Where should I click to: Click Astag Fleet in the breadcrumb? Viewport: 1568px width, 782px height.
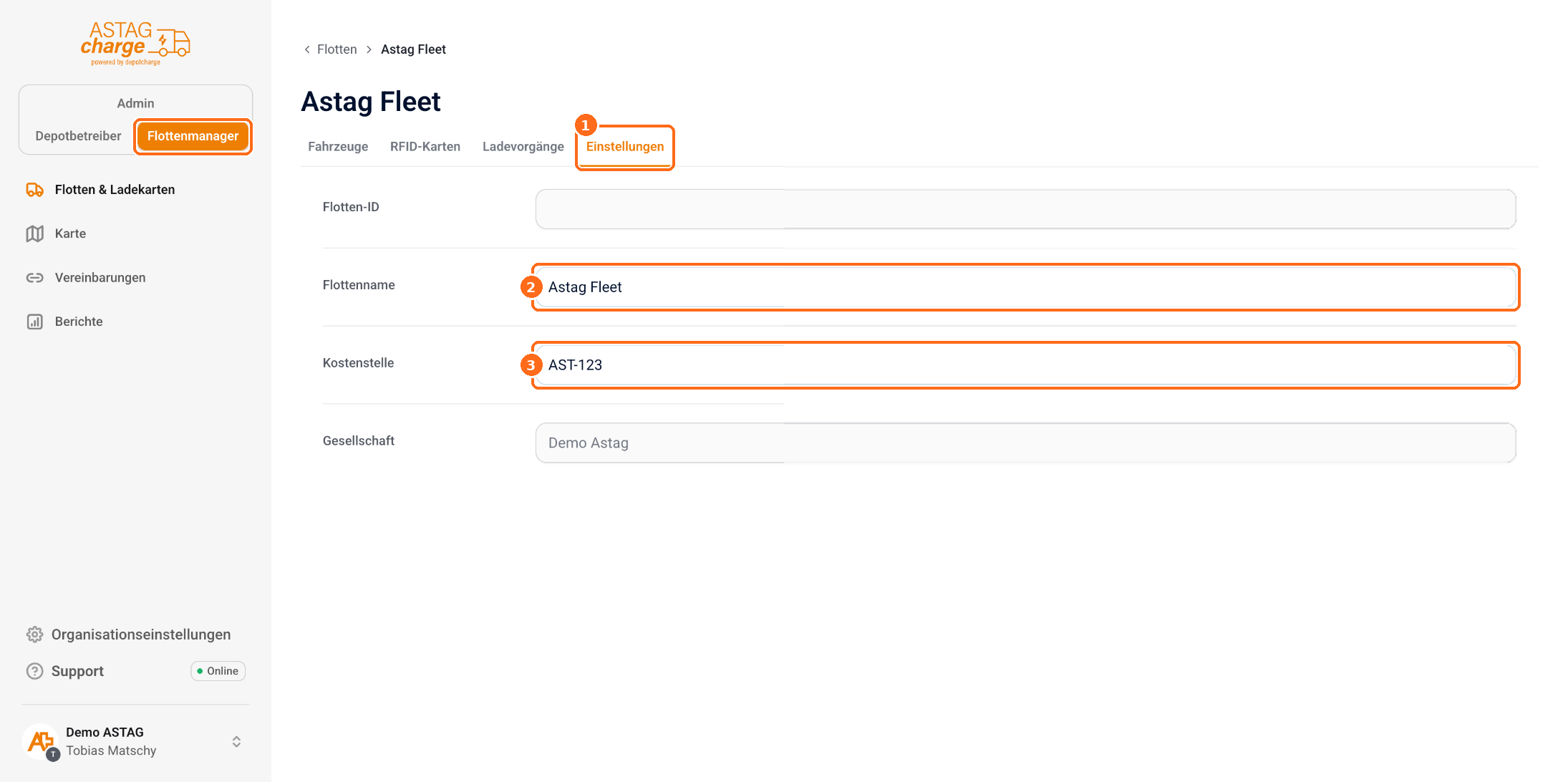(413, 49)
